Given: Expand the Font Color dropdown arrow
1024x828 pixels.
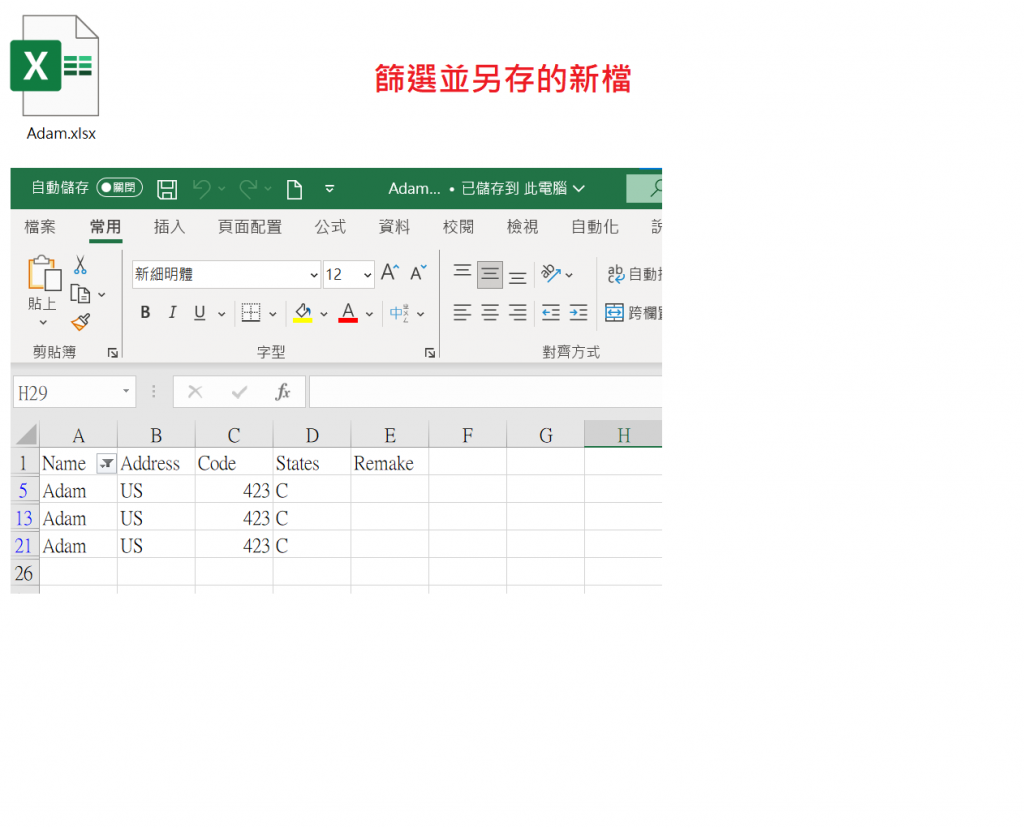Looking at the screenshot, I should 370,314.
